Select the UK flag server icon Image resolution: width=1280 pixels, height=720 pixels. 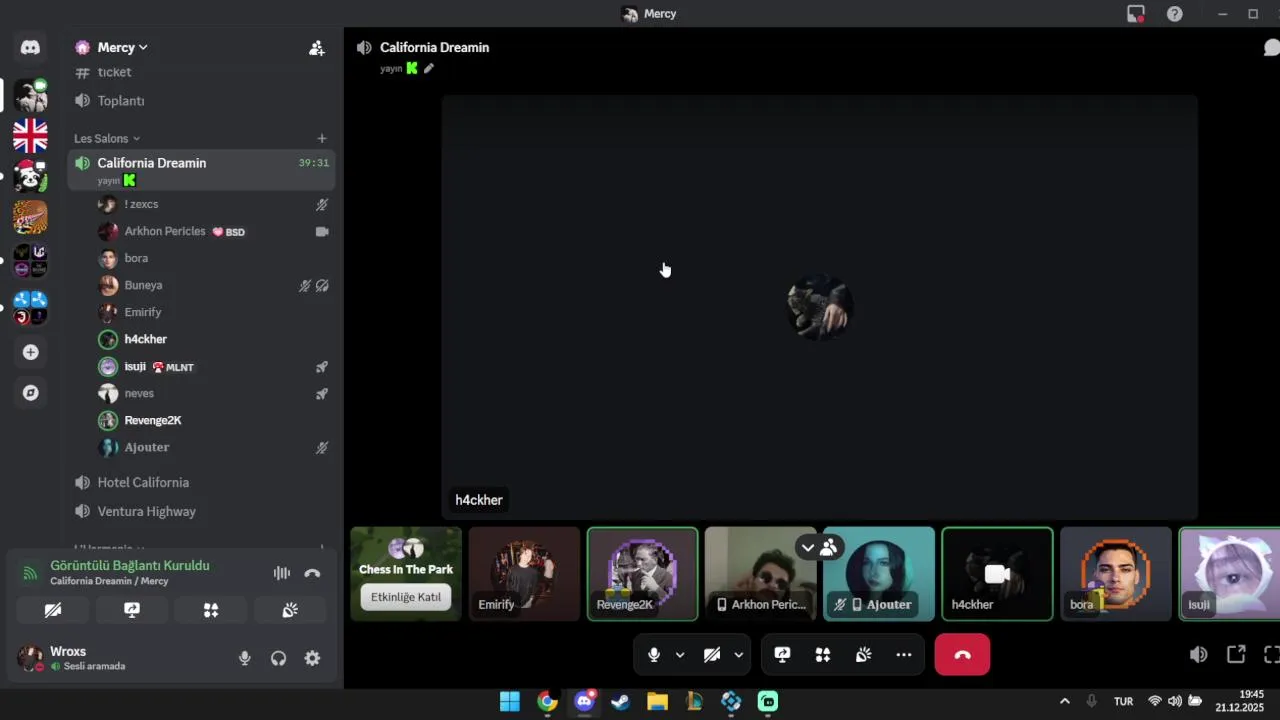click(30, 135)
